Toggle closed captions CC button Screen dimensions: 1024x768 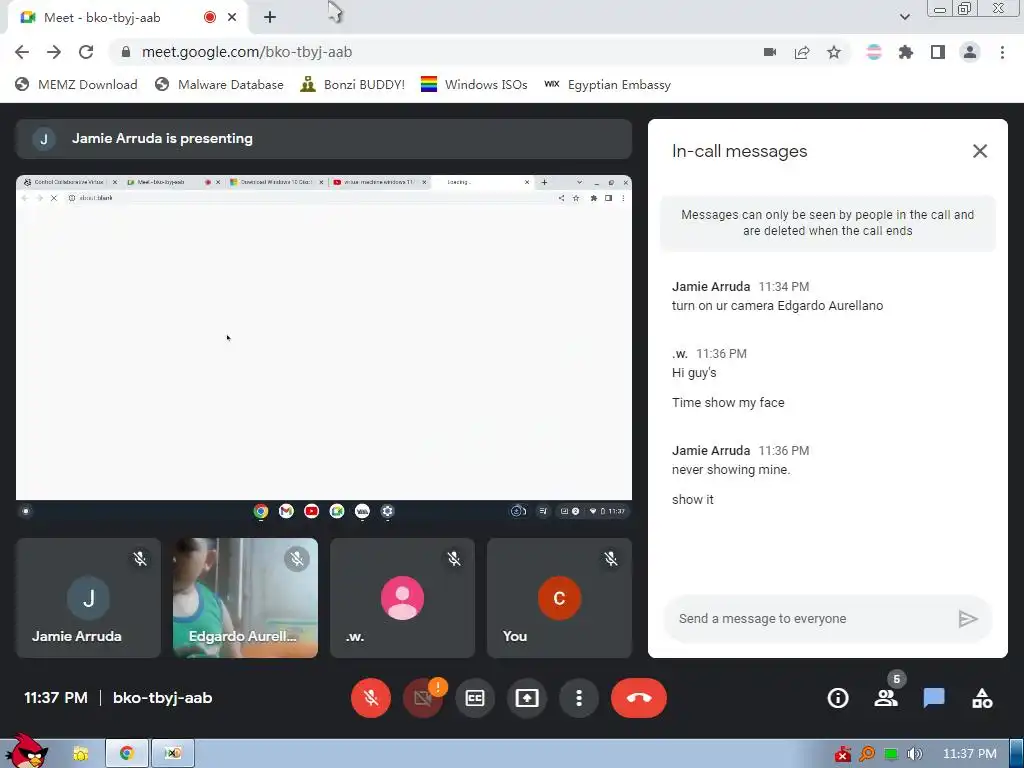coord(475,698)
